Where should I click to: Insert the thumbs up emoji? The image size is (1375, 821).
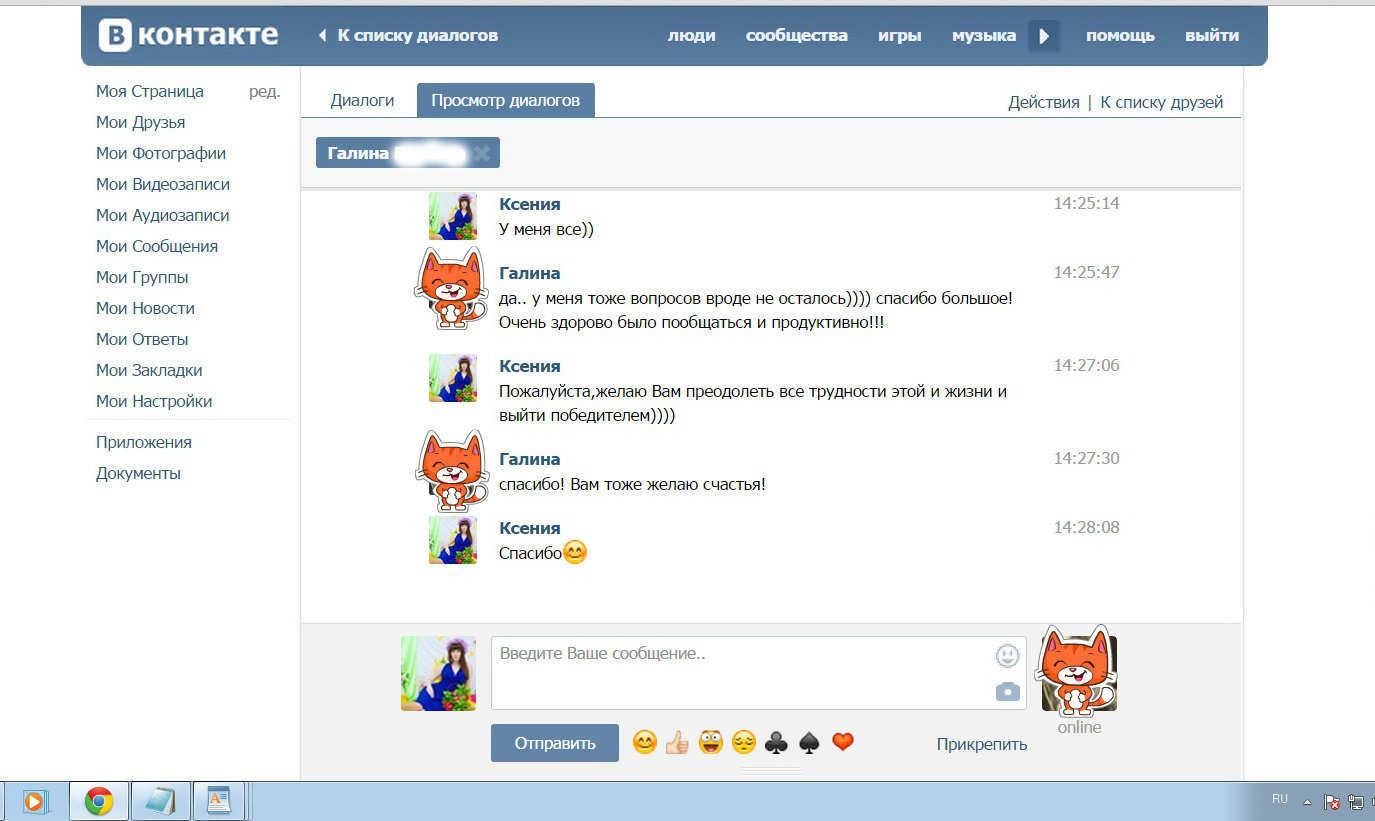(x=677, y=742)
